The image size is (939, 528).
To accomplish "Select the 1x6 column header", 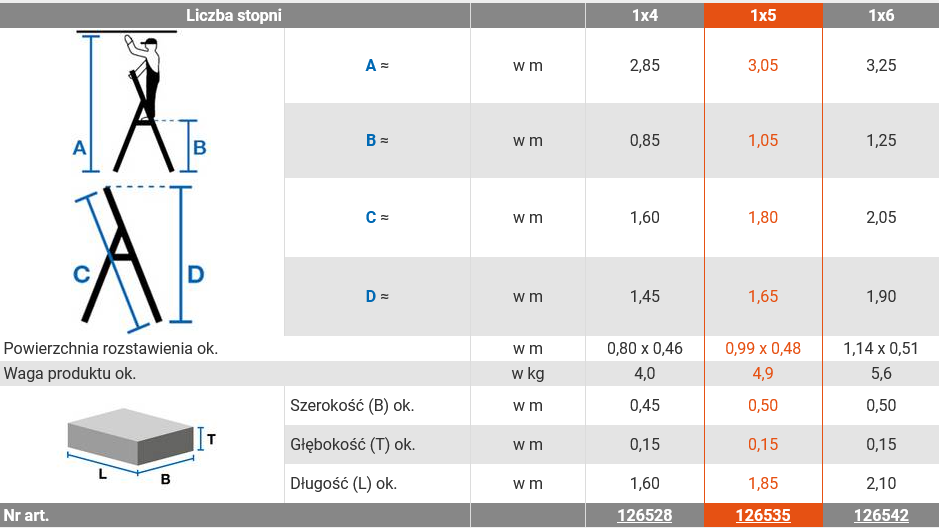I will (881, 15).
